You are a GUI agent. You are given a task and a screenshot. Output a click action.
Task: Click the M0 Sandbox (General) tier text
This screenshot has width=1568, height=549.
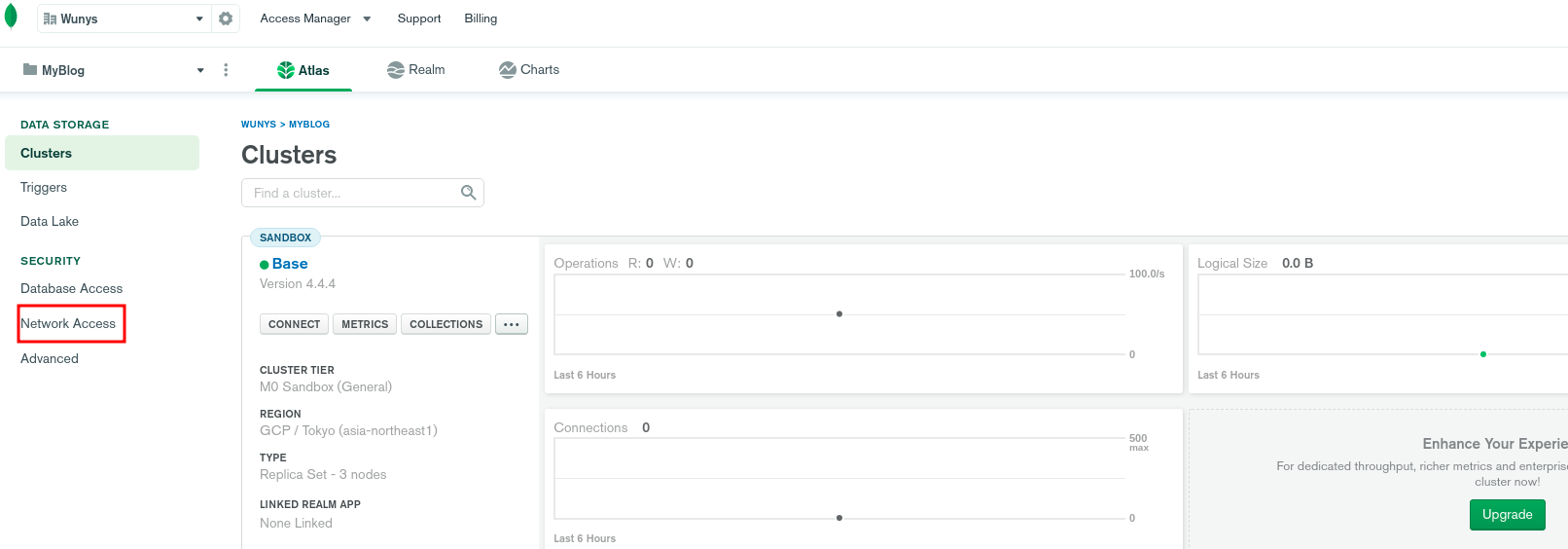(x=326, y=386)
